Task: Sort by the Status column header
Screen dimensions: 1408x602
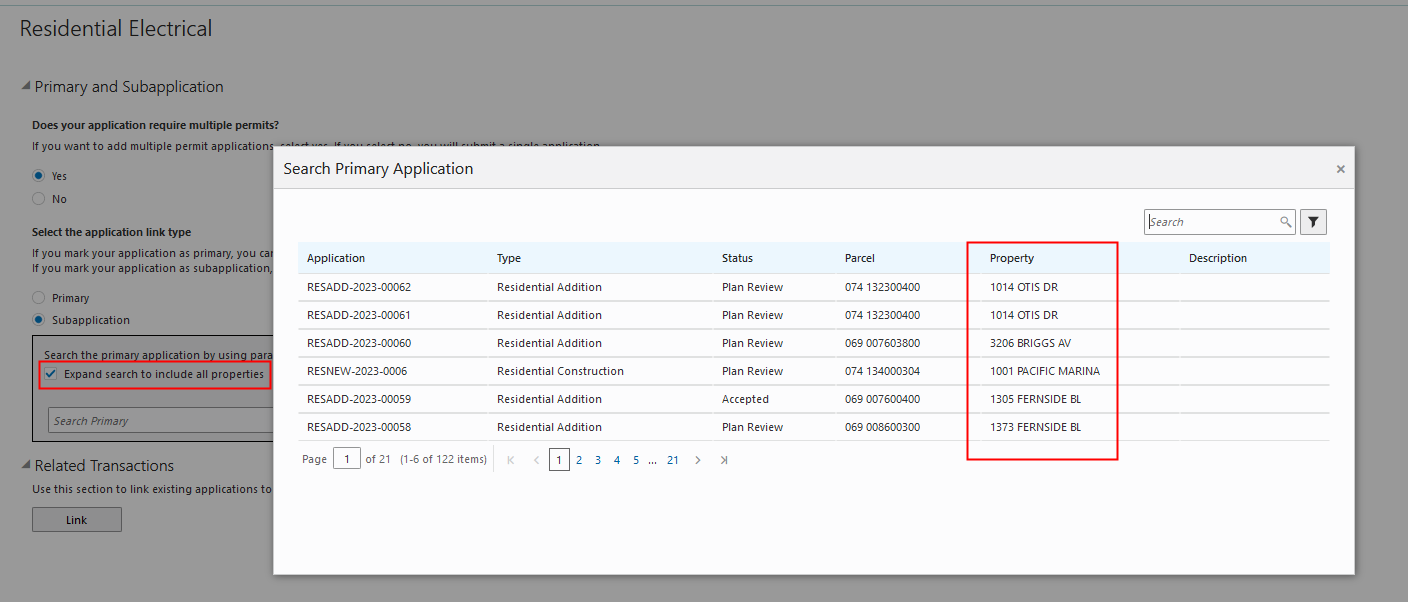Action: 737,258
